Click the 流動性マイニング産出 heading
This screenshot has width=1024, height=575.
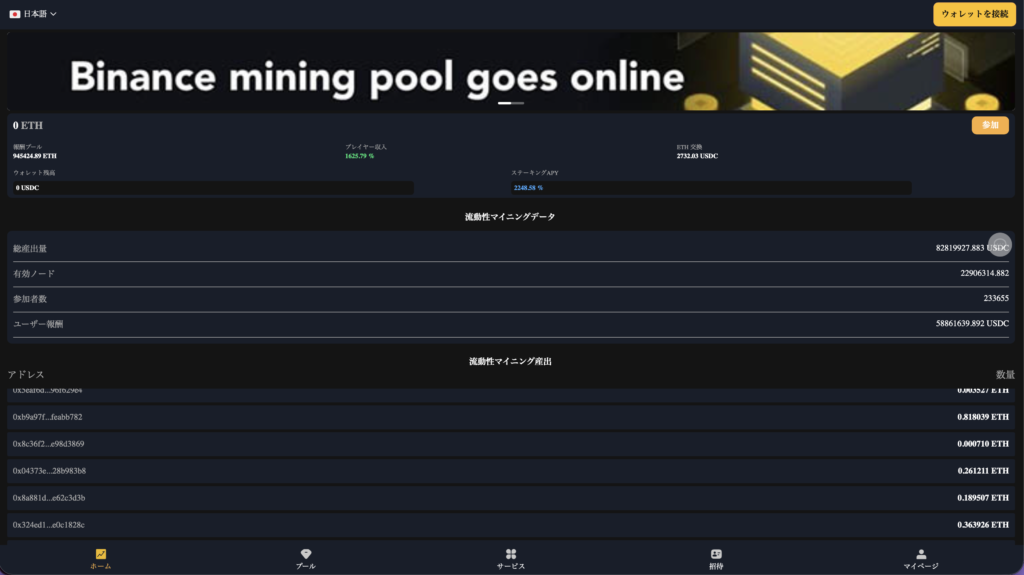[x=510, y=361]
